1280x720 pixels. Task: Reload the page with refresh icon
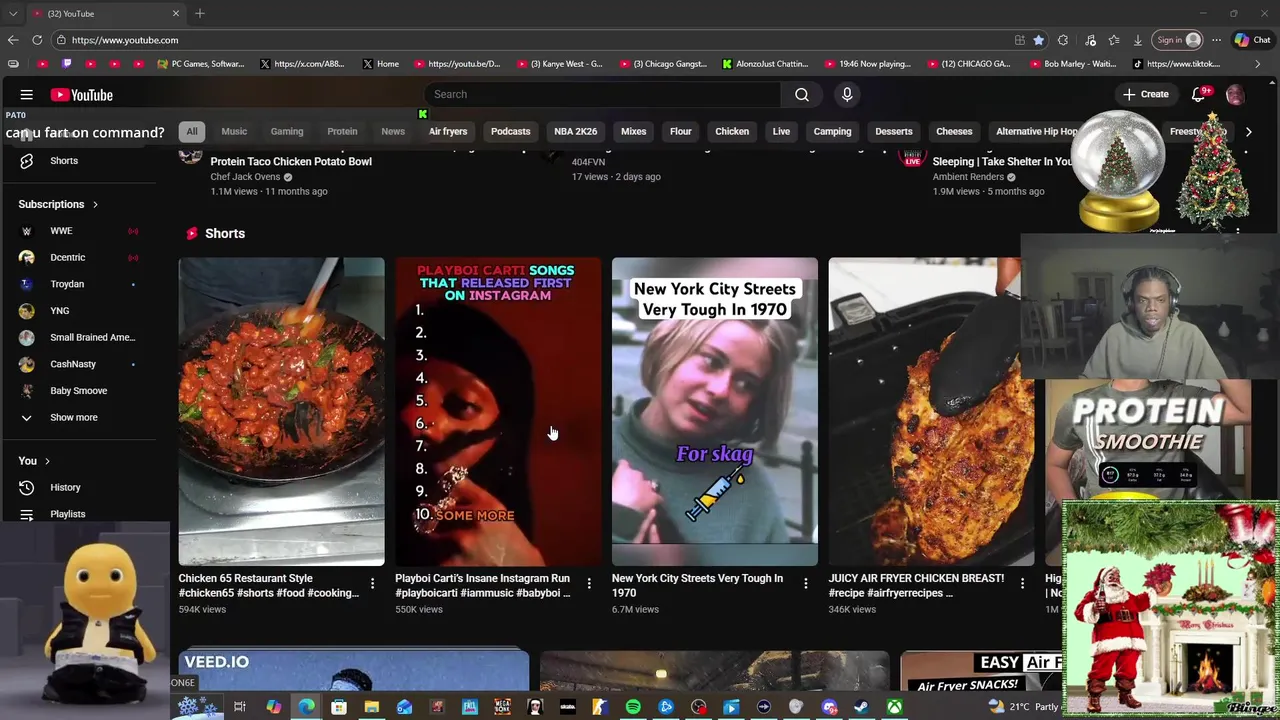pyautogui.click(x=37, y=40)
